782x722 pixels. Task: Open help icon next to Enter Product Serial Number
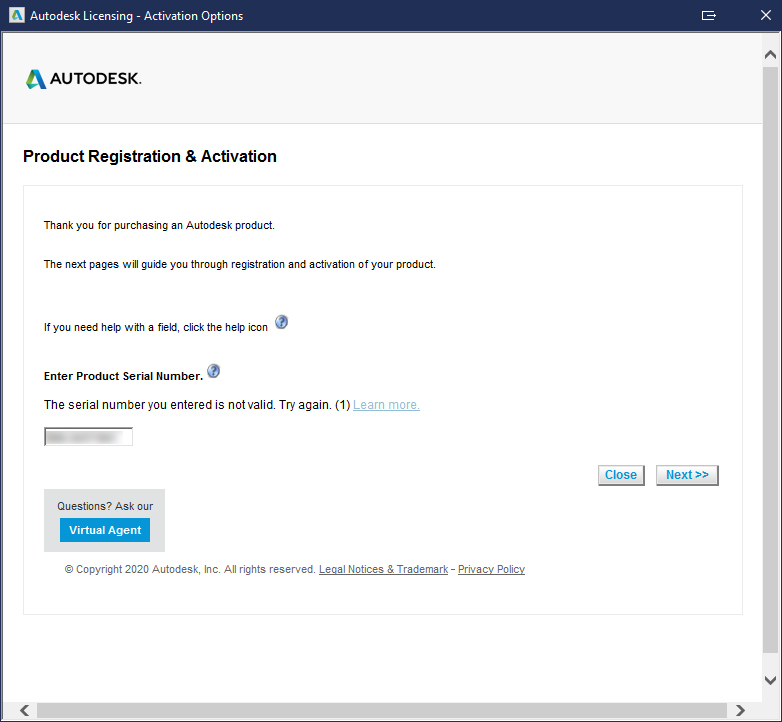pos(213,371)
